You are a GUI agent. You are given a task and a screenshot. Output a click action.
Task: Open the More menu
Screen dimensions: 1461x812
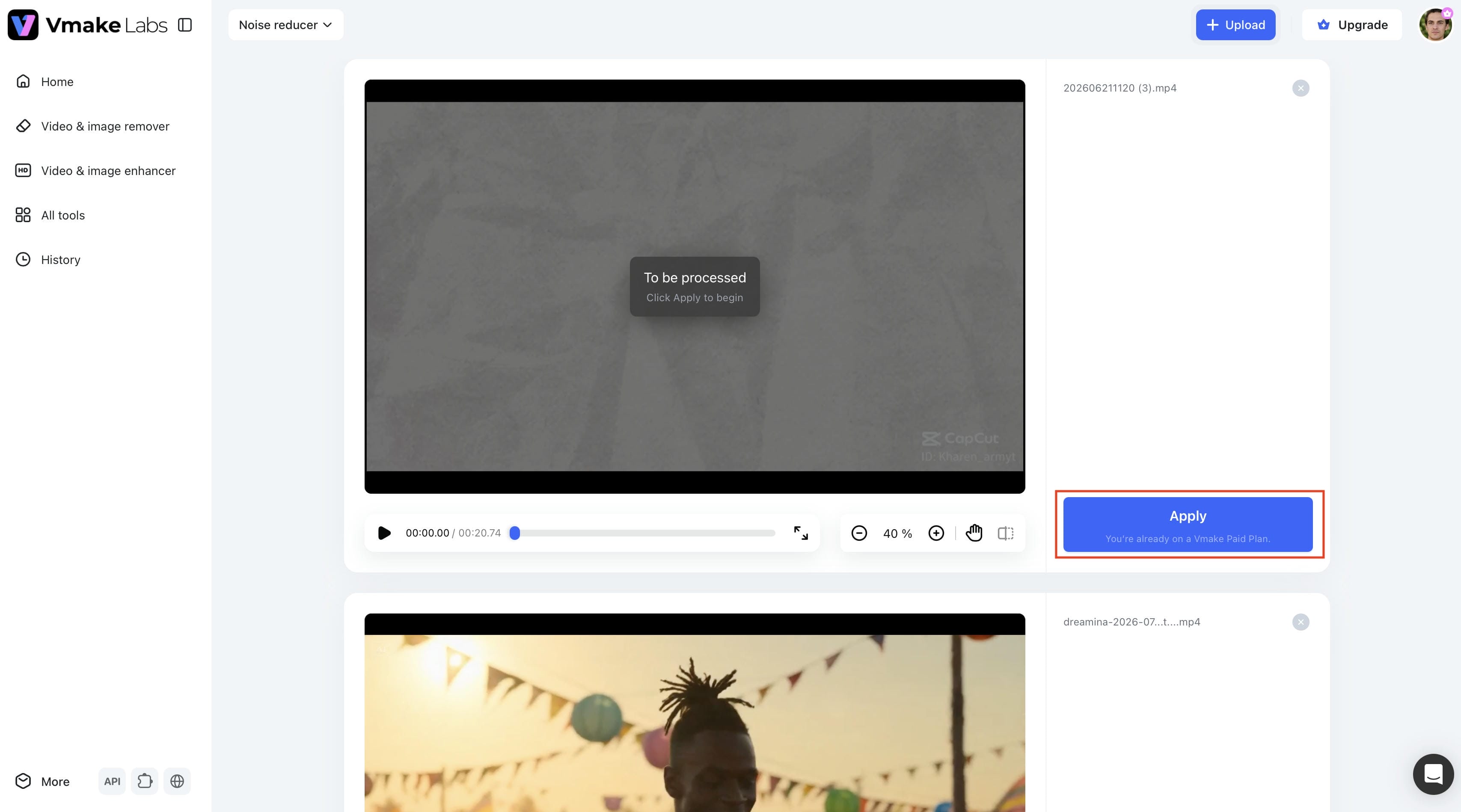click(42, 781)
